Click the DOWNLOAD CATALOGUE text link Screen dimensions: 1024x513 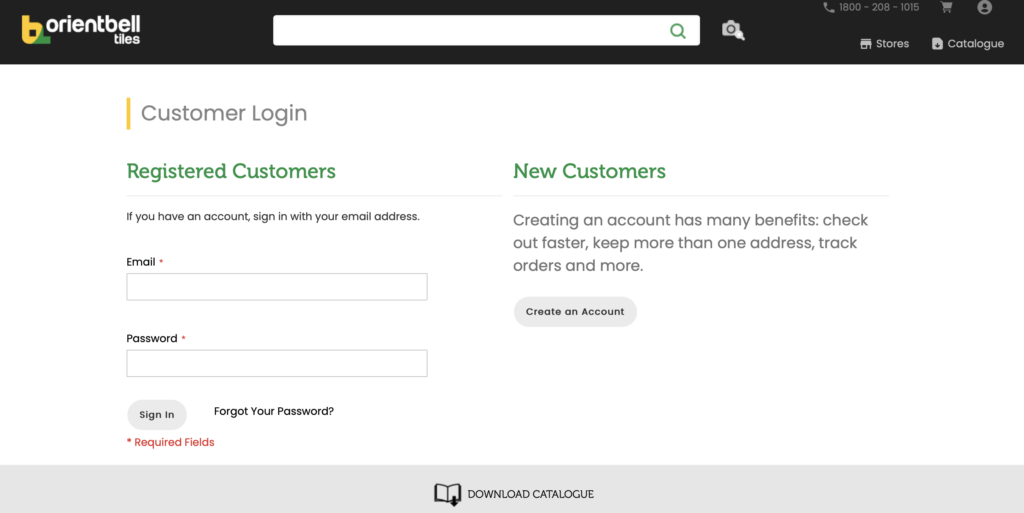(530, 494)
